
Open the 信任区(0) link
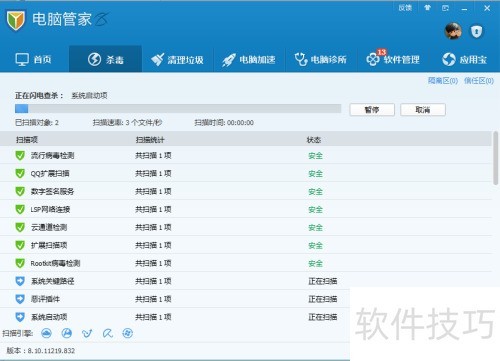point(479,81)
